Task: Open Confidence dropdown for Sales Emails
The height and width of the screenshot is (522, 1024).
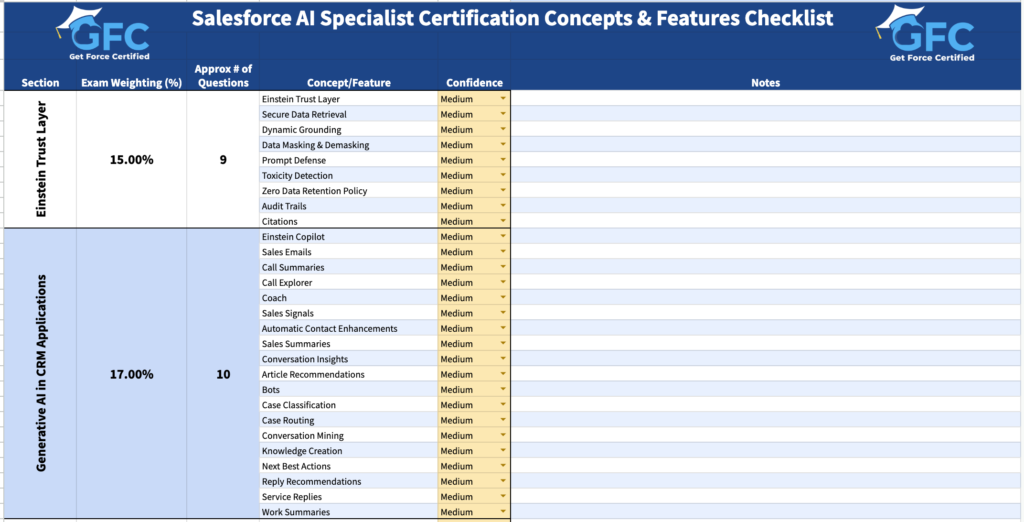Action: [x=503, y=252]
